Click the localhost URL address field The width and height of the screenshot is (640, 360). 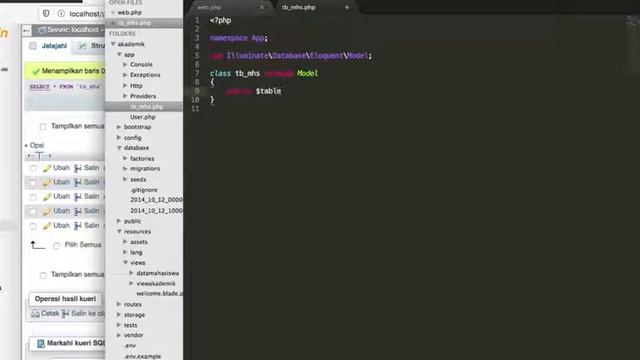87,14
